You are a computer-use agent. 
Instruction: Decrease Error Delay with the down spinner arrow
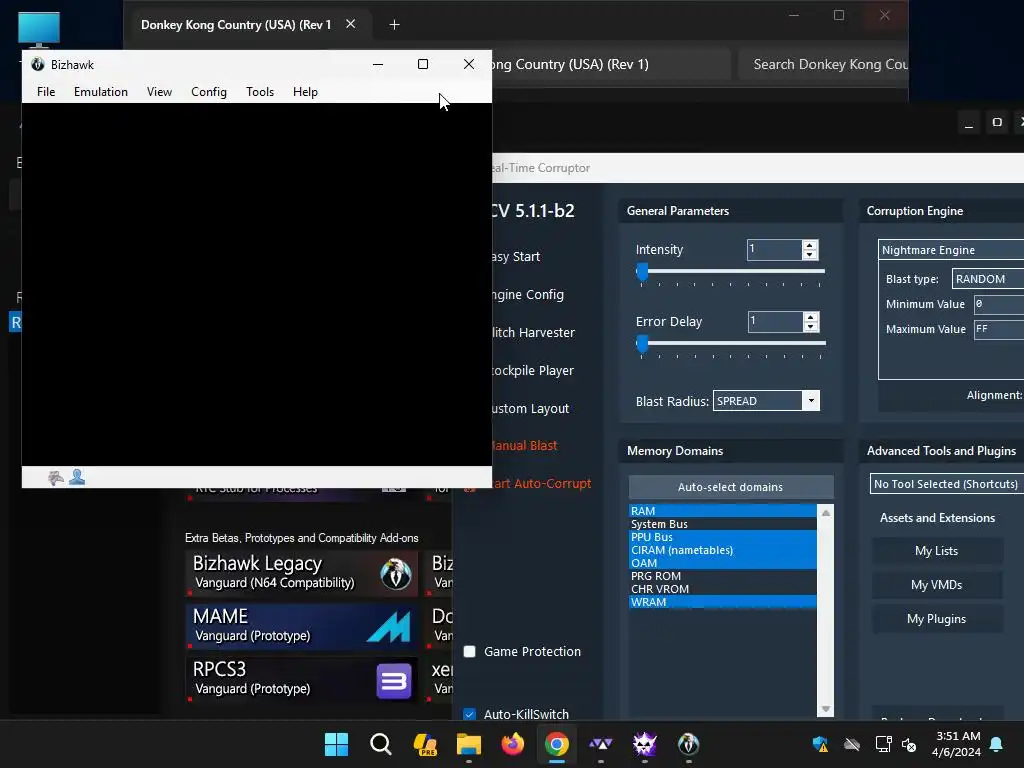(x=810, y=327)
